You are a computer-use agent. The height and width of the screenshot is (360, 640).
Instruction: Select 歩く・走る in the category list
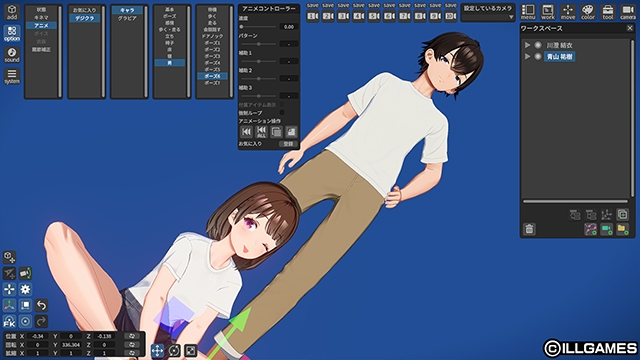coord(169,30)
